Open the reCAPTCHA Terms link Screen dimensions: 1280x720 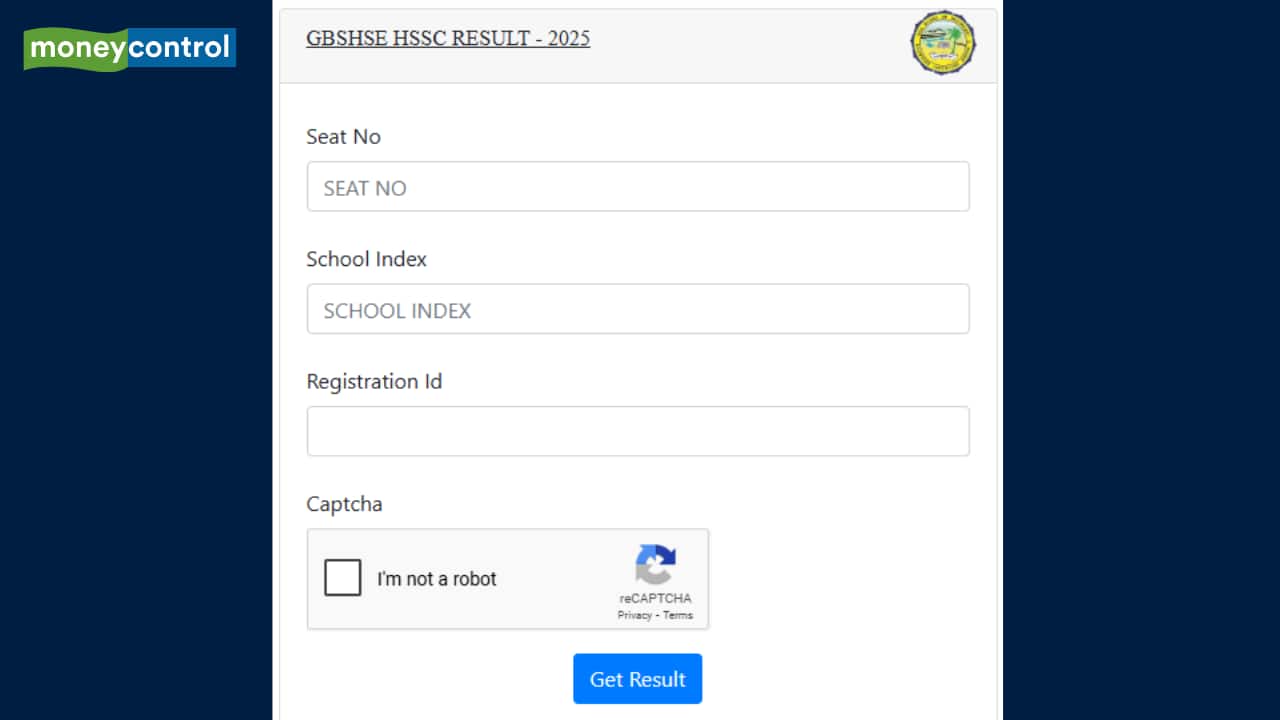coord(677,615)
